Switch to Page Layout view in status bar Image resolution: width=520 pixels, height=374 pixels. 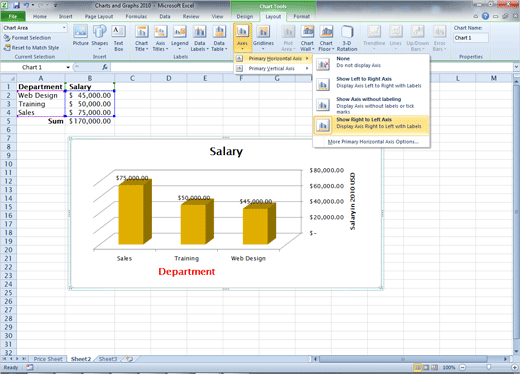pos(426,367)
